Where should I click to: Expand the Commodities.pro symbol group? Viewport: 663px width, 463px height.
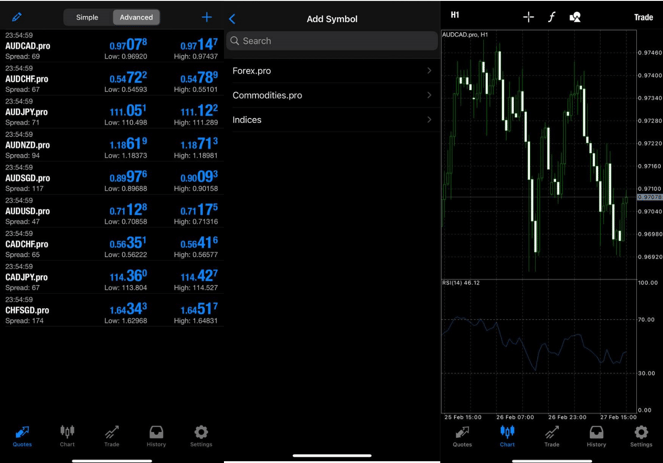point(332,95)
